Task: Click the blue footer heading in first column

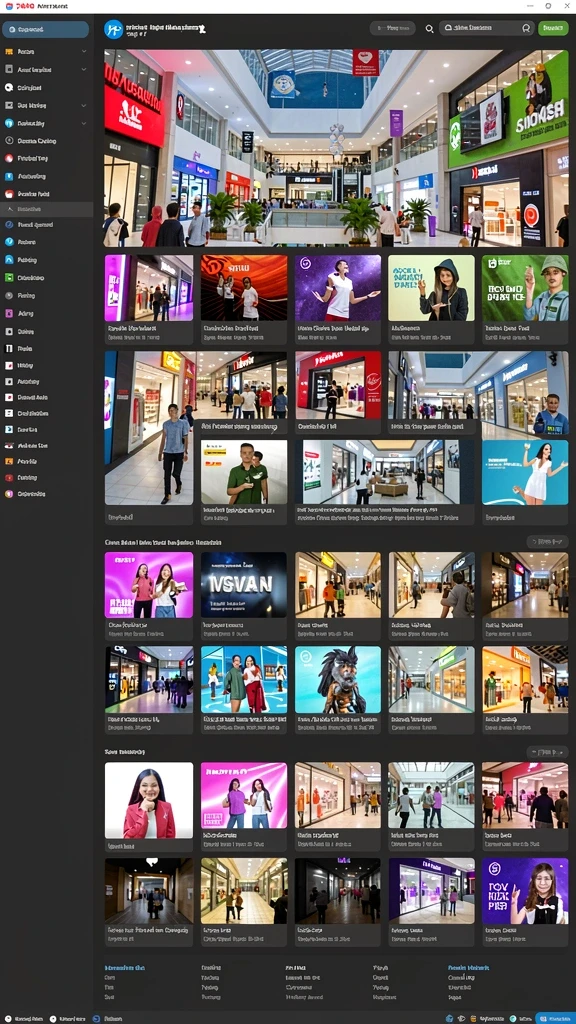Action: tap(125, 967)
